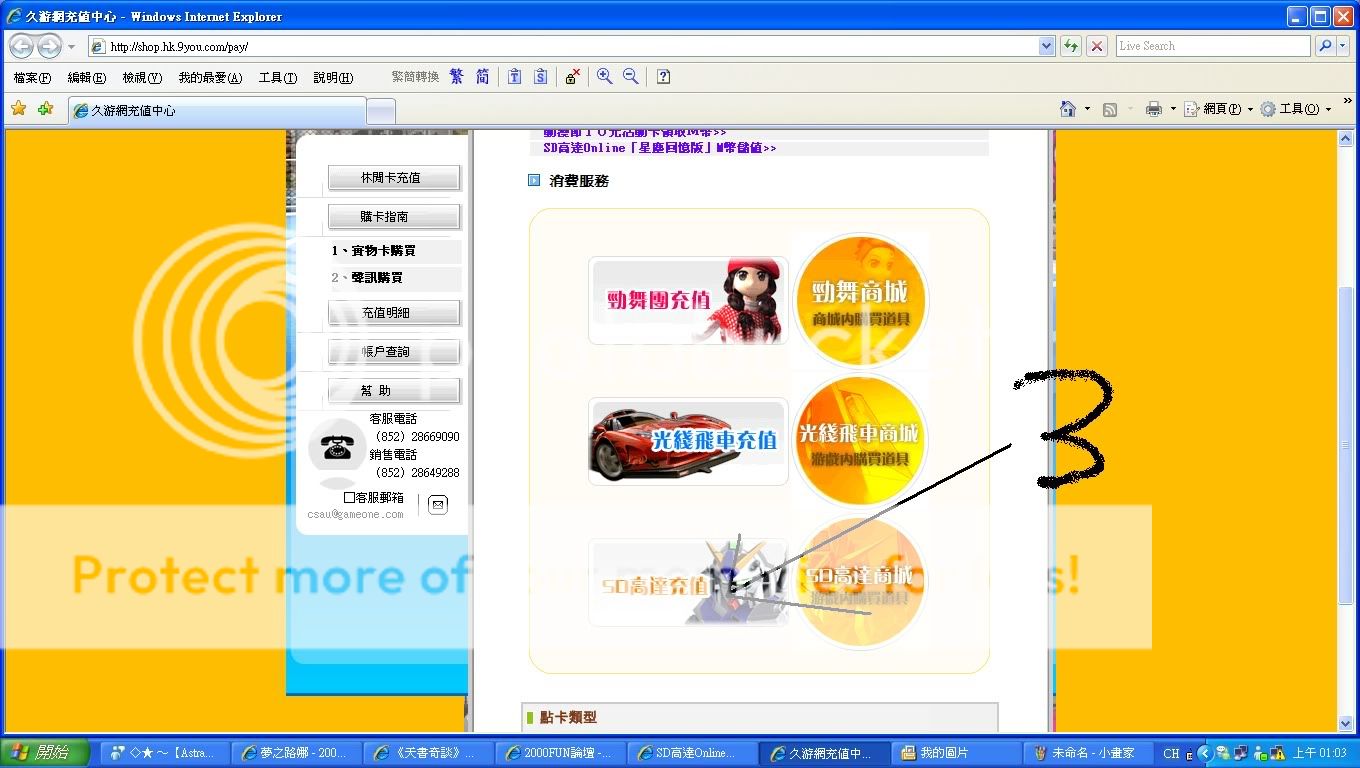Click the zoom-in magnifier toolbar icon
The image size is (1360, 768).
click(x=604, y=77)
